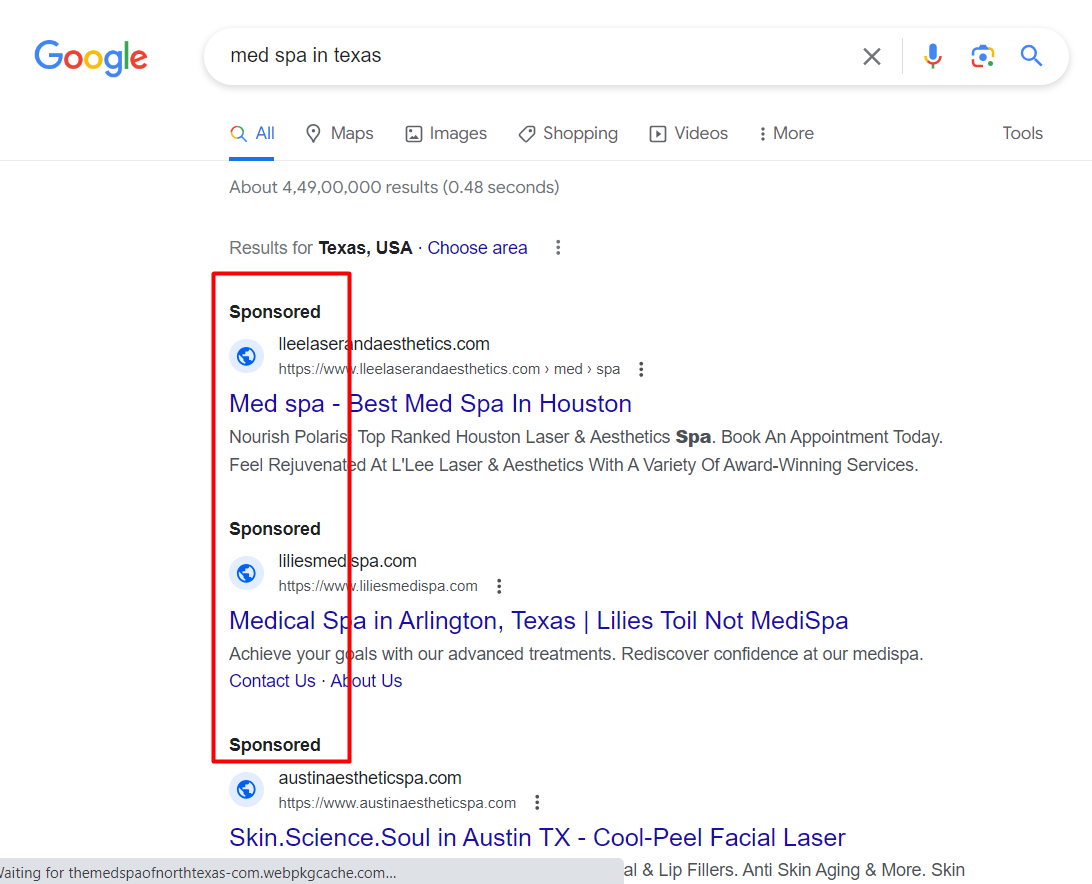
Task: Click the globe favicon beside lleelaserandaesthetics.com
Action: point(246,356)
